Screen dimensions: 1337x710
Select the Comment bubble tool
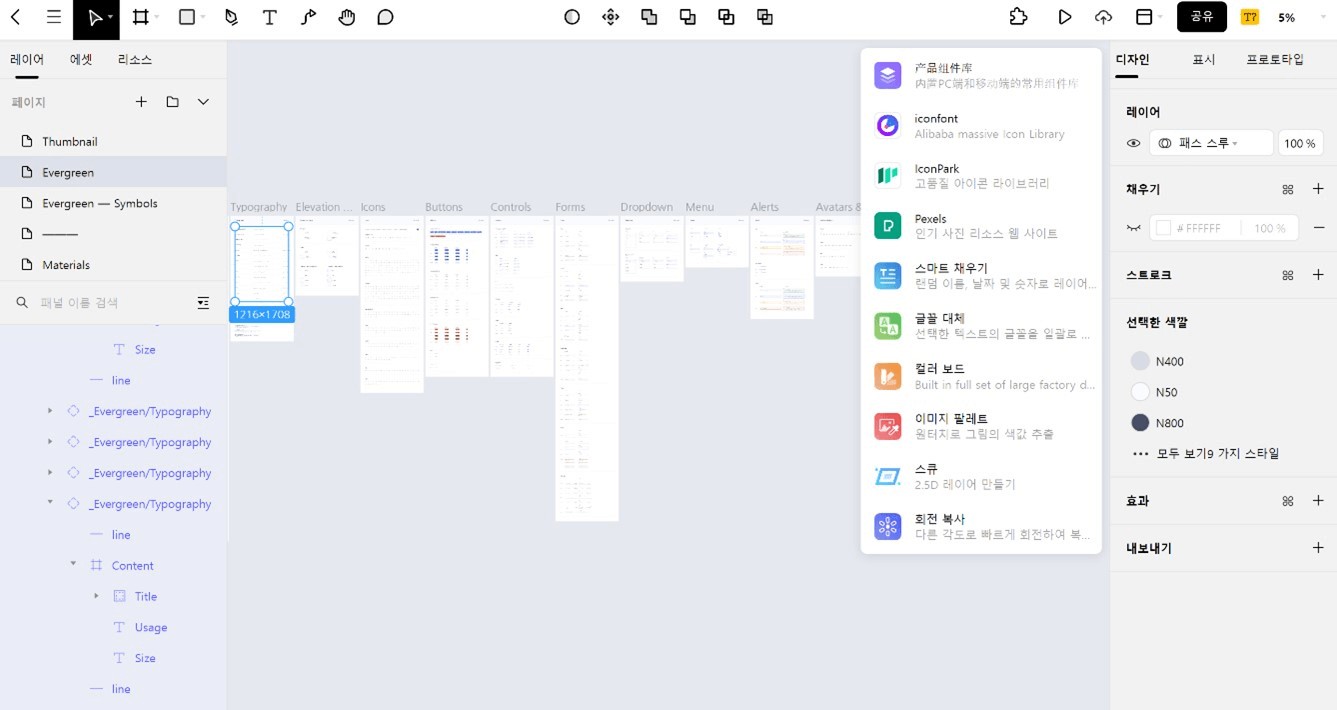point(385,18)
